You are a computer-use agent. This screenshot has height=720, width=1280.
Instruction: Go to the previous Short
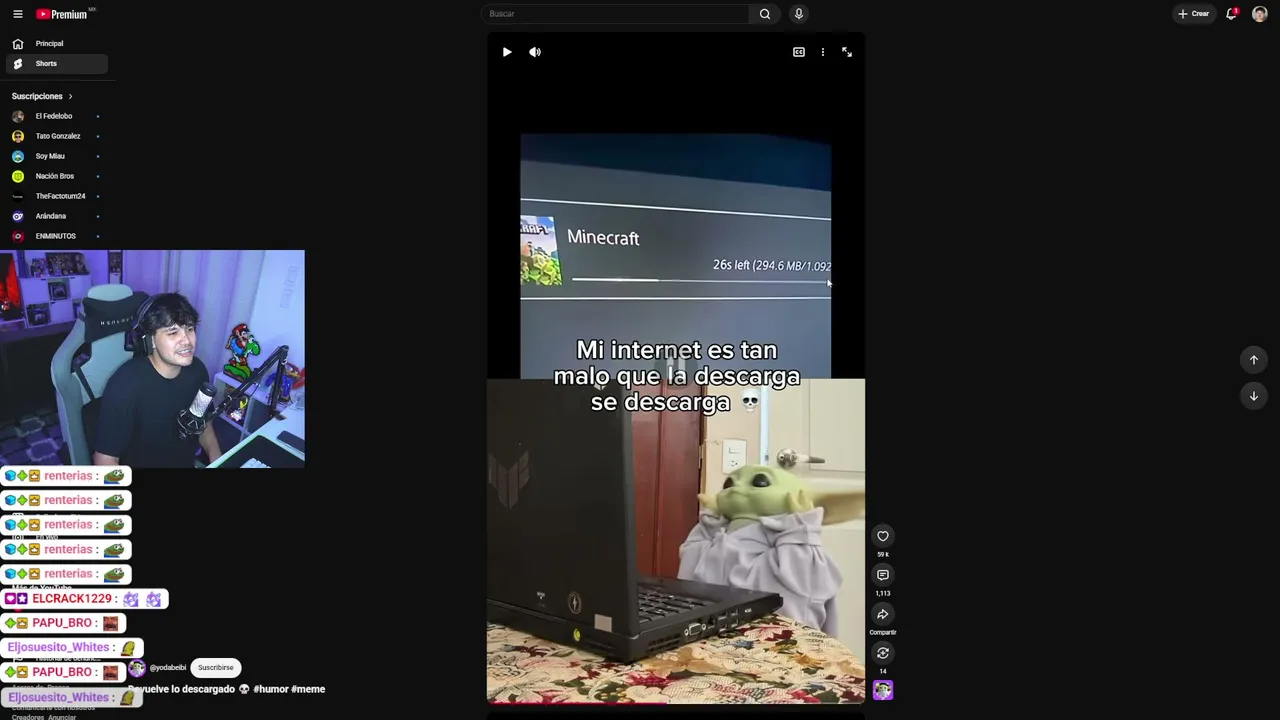point(1254,360)
